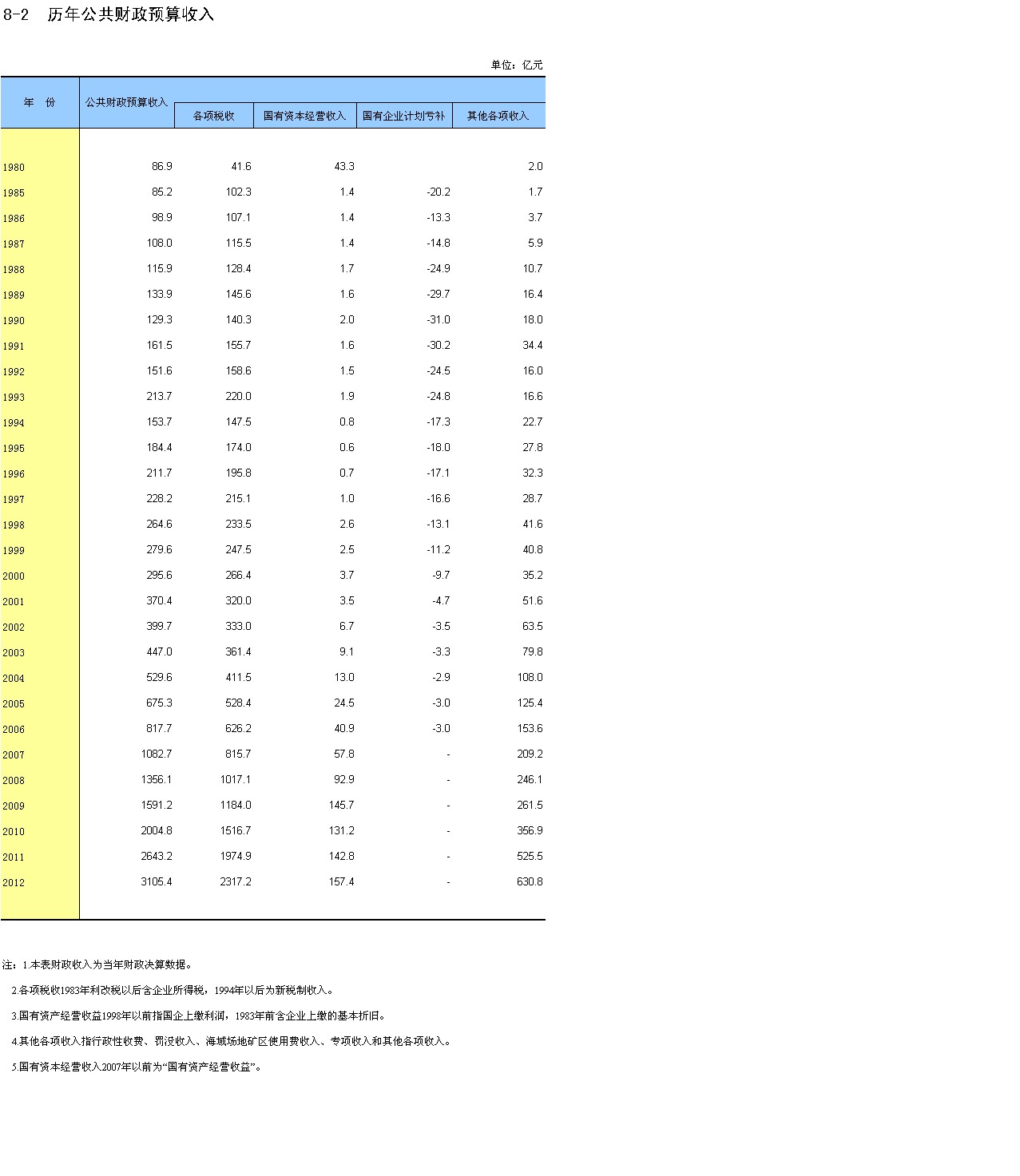Viewport: 1020px width, 1176px height.
Task: Click the year 2000 row label
Action: pyautogui.click(x=14, y=576)
